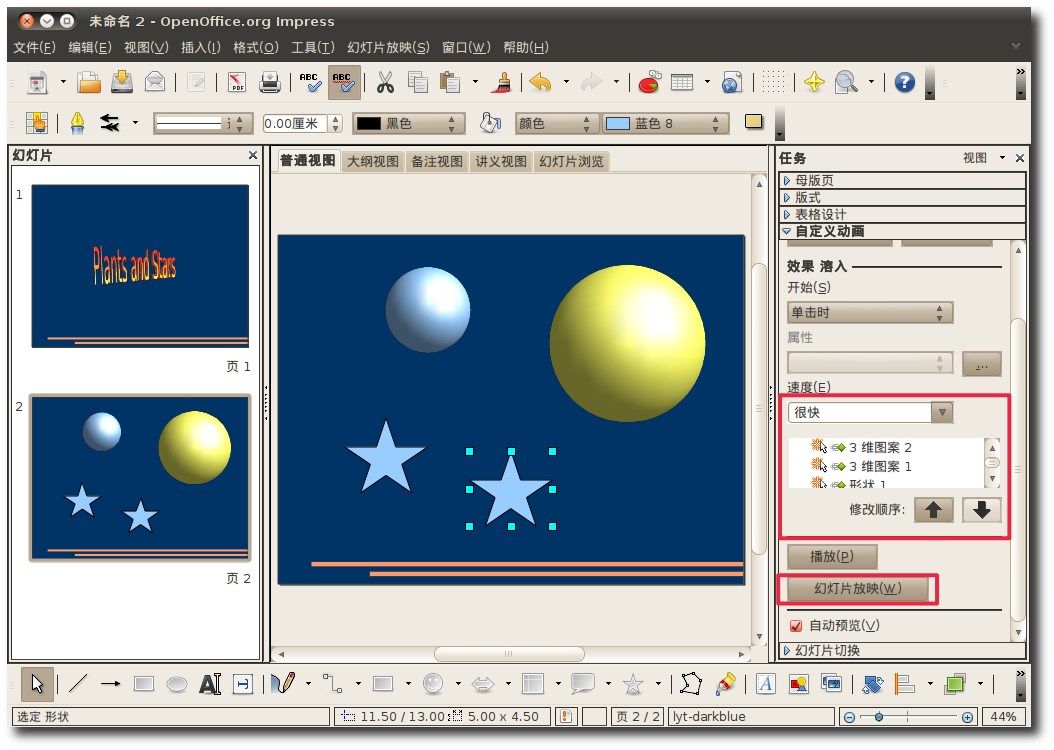The width and height of the screenshot is (1054, 750).
Task: Run the spellcheck ABC icon
Action: tap(310, 83)
